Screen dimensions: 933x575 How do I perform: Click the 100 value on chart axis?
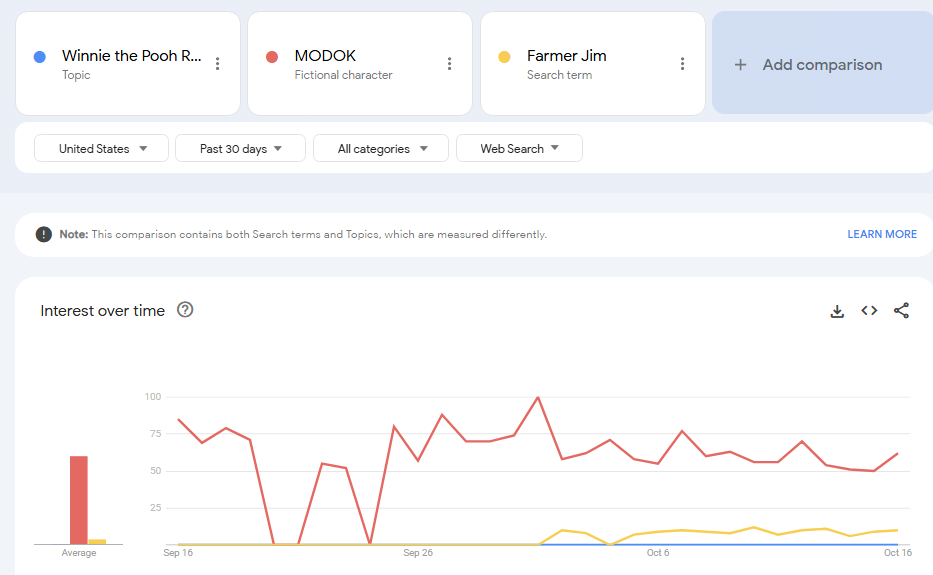153,396
